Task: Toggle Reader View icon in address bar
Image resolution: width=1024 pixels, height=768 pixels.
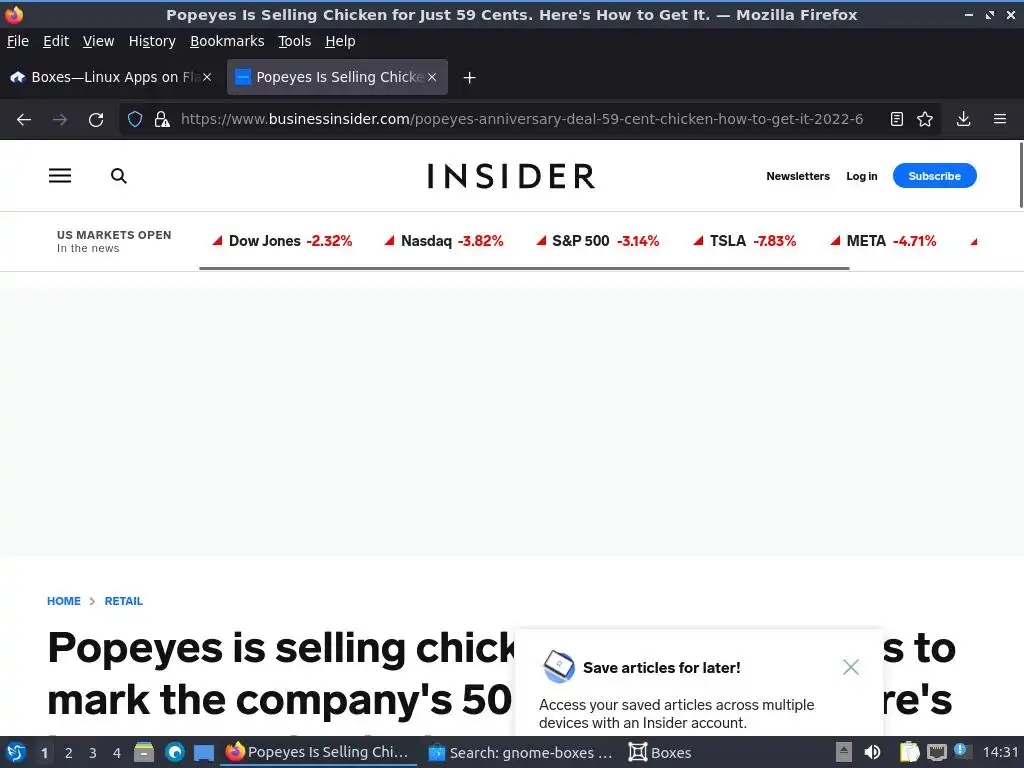Action: pos(897,119)
